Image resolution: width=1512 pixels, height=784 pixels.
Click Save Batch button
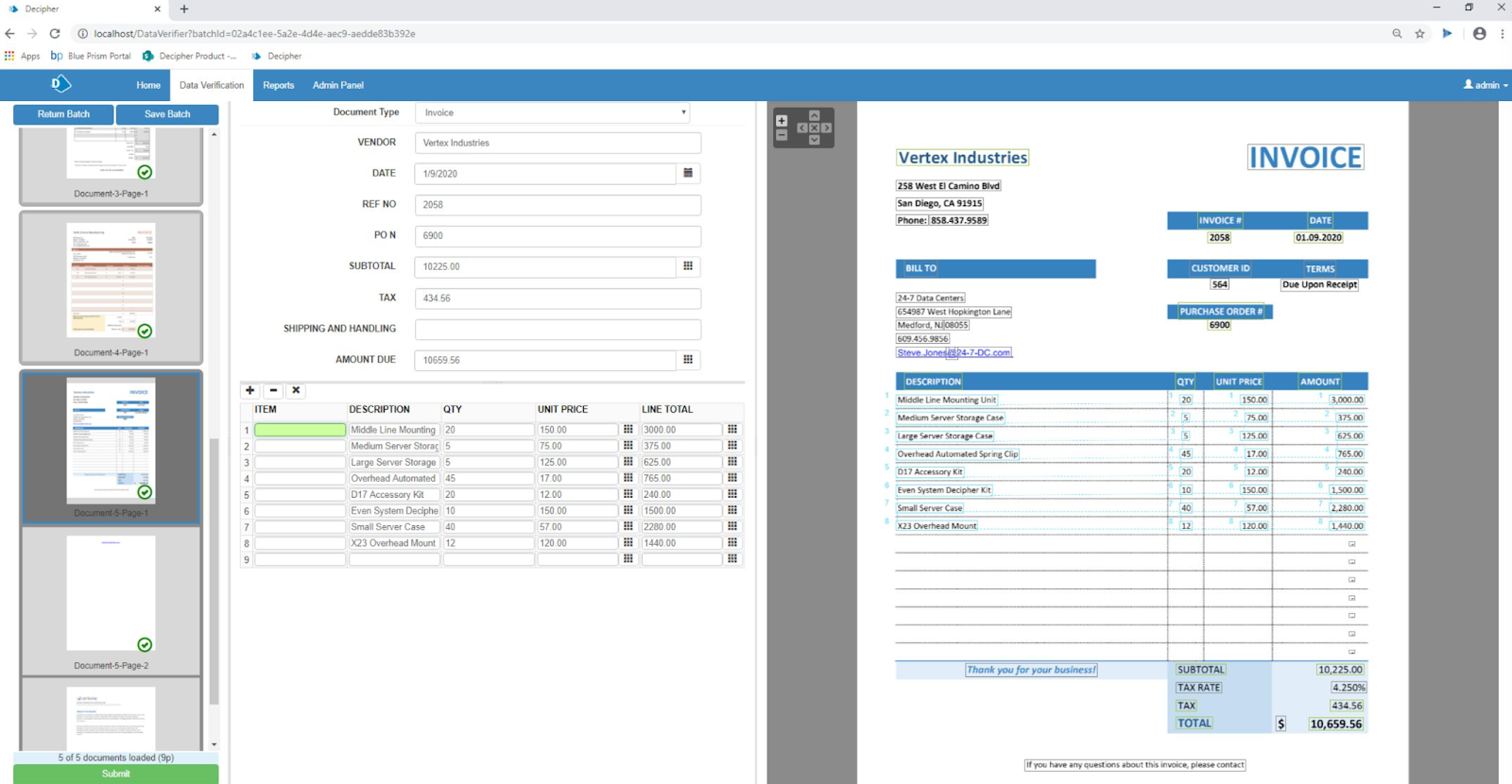(x=167, y=114)
